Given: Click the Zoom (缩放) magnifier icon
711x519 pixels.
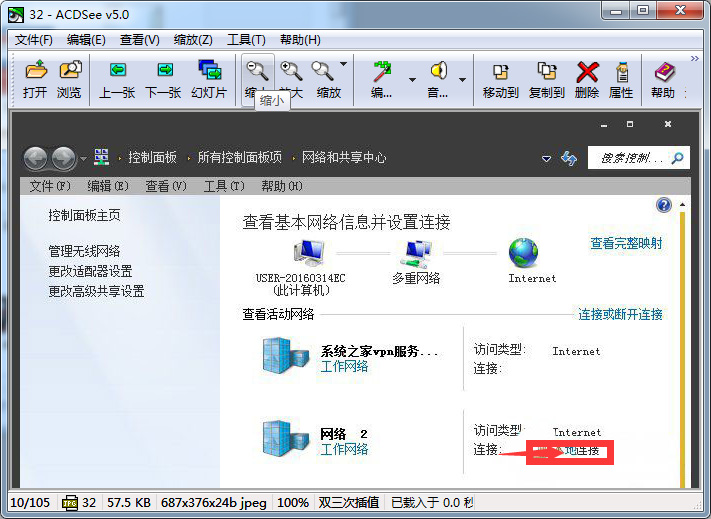Looking at the screenshot, I should pos(322,70).
